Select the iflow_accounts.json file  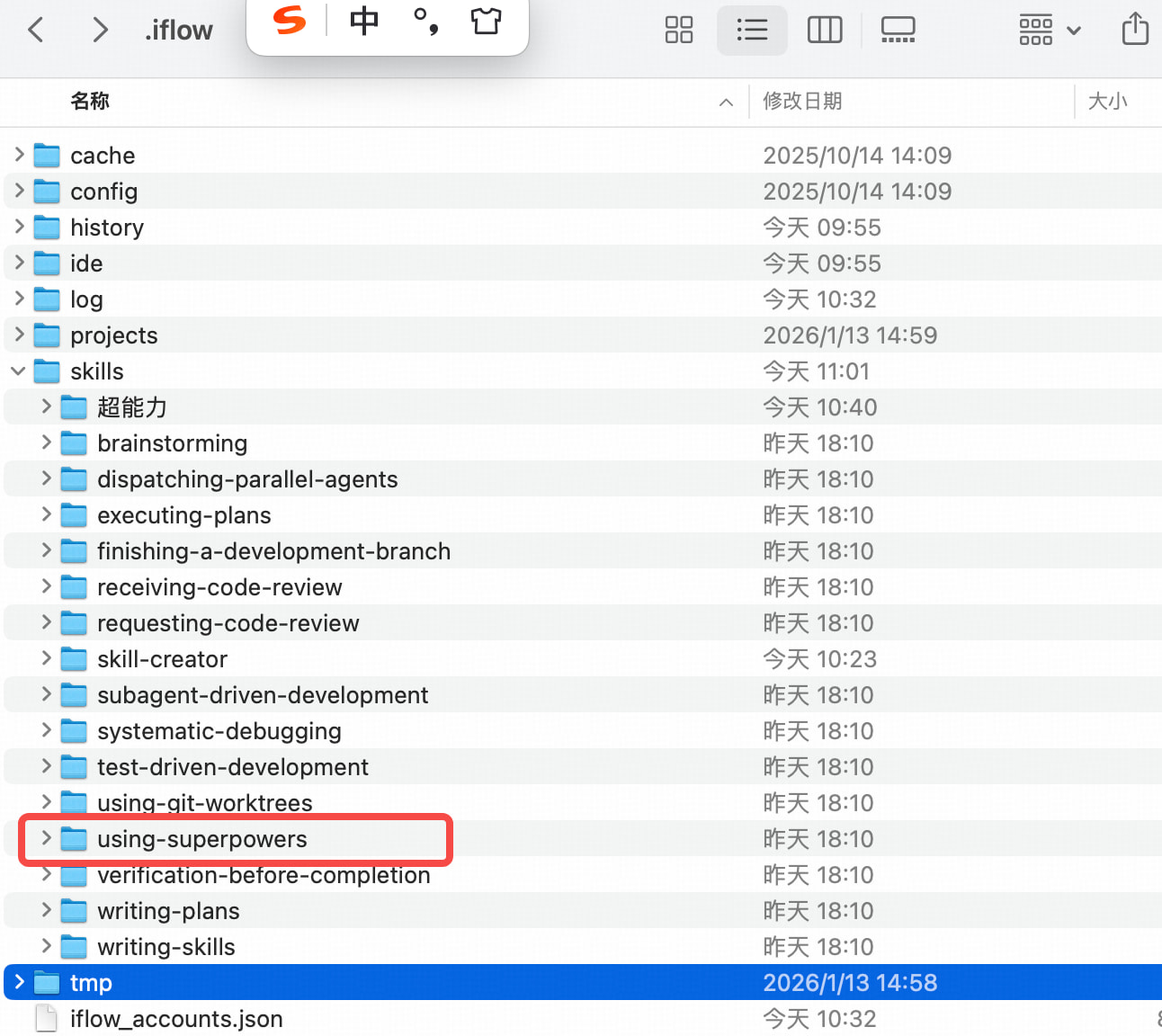176,1018
